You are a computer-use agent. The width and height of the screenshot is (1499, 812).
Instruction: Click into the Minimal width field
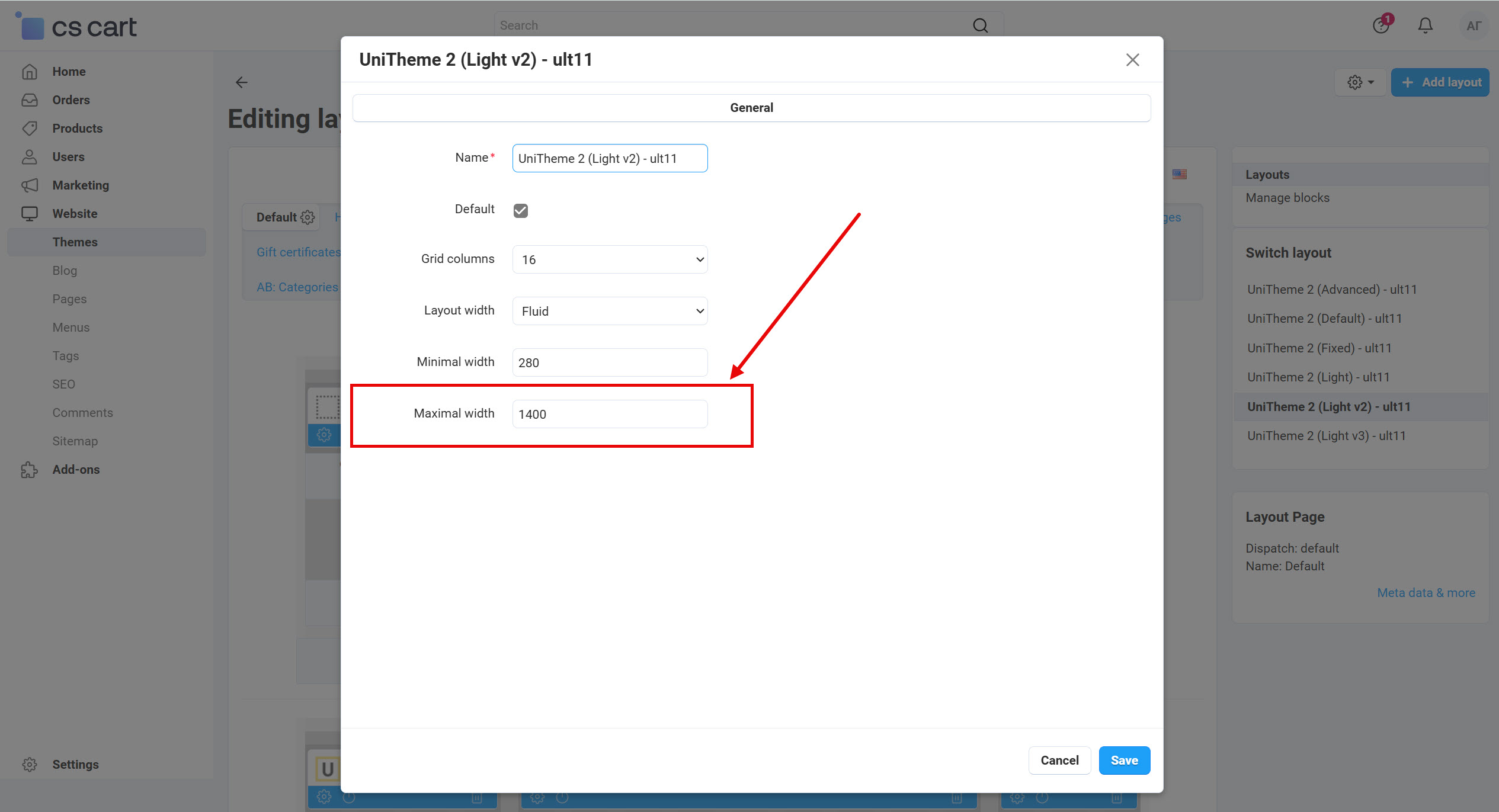pos(610,362)
